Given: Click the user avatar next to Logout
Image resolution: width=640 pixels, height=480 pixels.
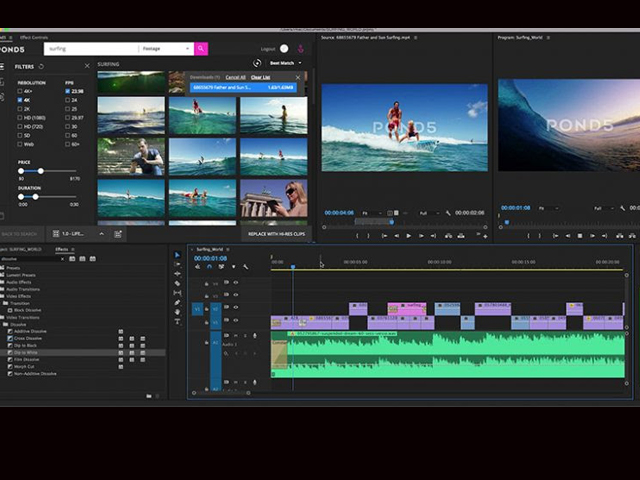Looking at the screenshot, I should click(x=284, y=49).
